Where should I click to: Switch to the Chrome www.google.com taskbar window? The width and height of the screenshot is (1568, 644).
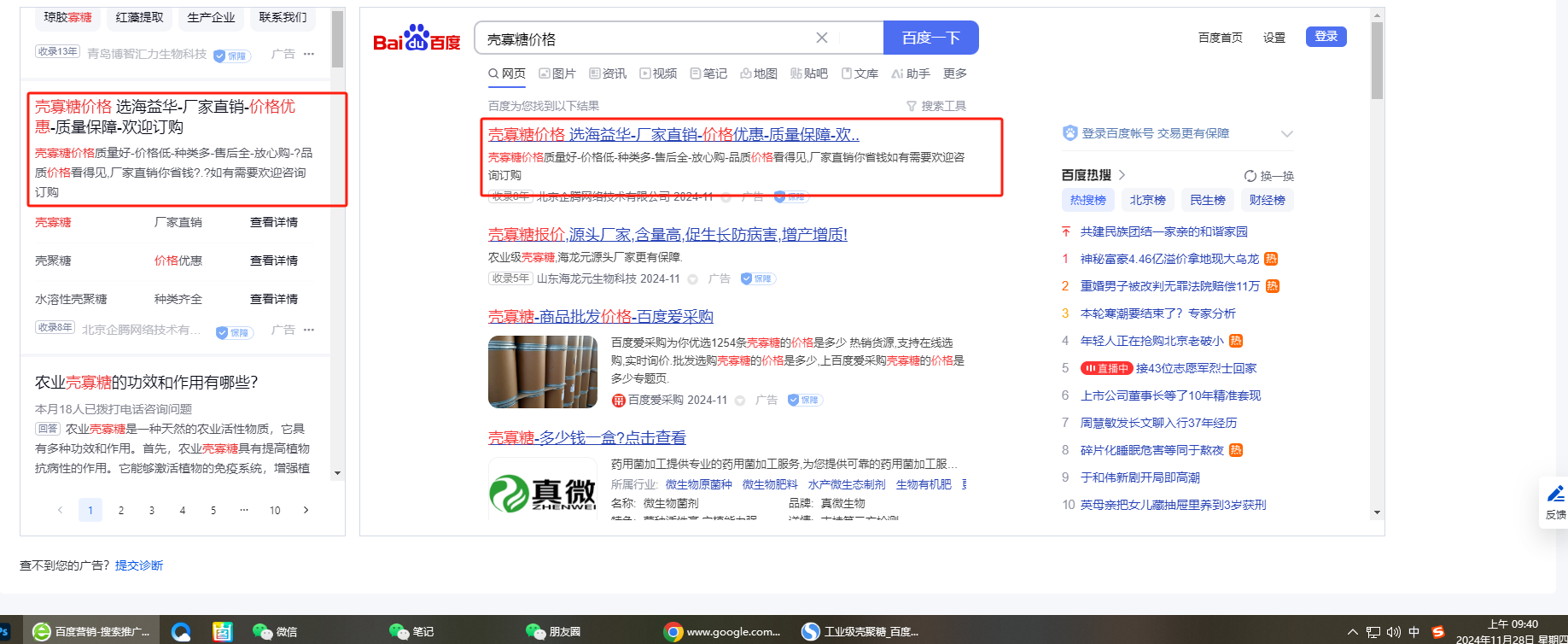[722, 631]
